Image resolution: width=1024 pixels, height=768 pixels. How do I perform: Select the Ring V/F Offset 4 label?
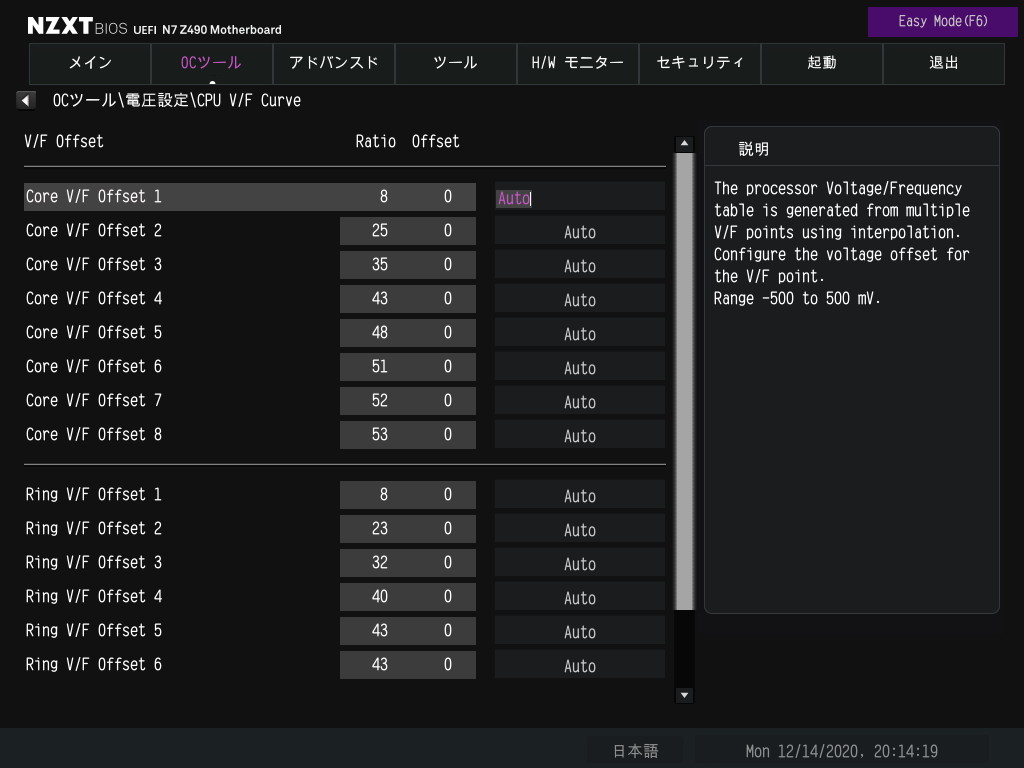click(x=93, y=596)
